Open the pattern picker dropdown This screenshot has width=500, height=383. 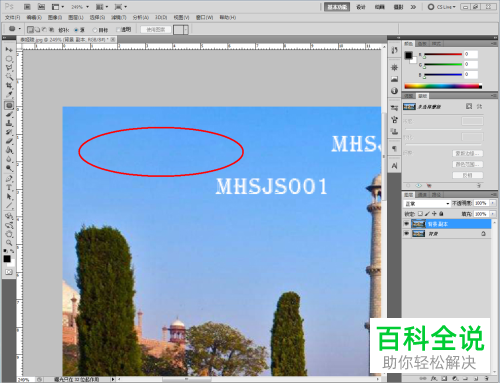point(186,30)
